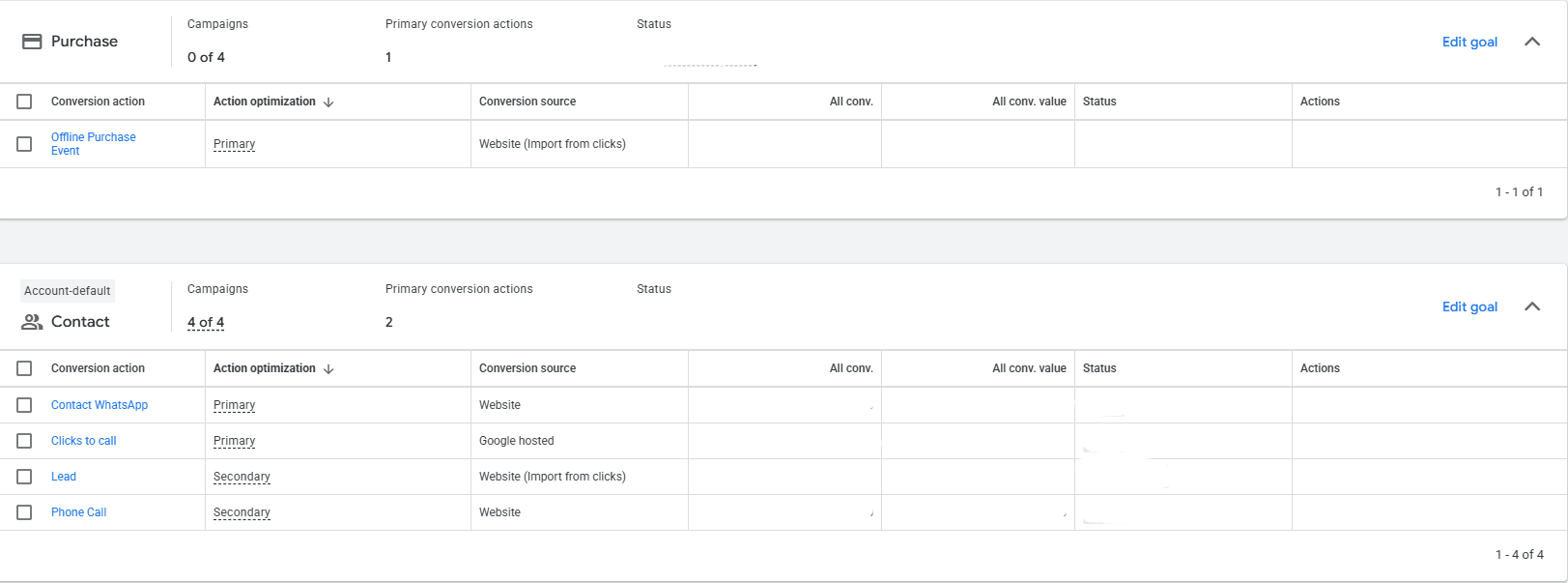Click Purchase Primary conversion actions label
The image size is (1568, 583).
point(459,24)
